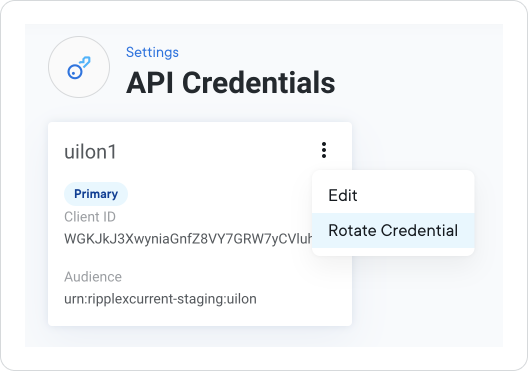
Task: Click the Primary badge on the card
Action: pos(96,194)
